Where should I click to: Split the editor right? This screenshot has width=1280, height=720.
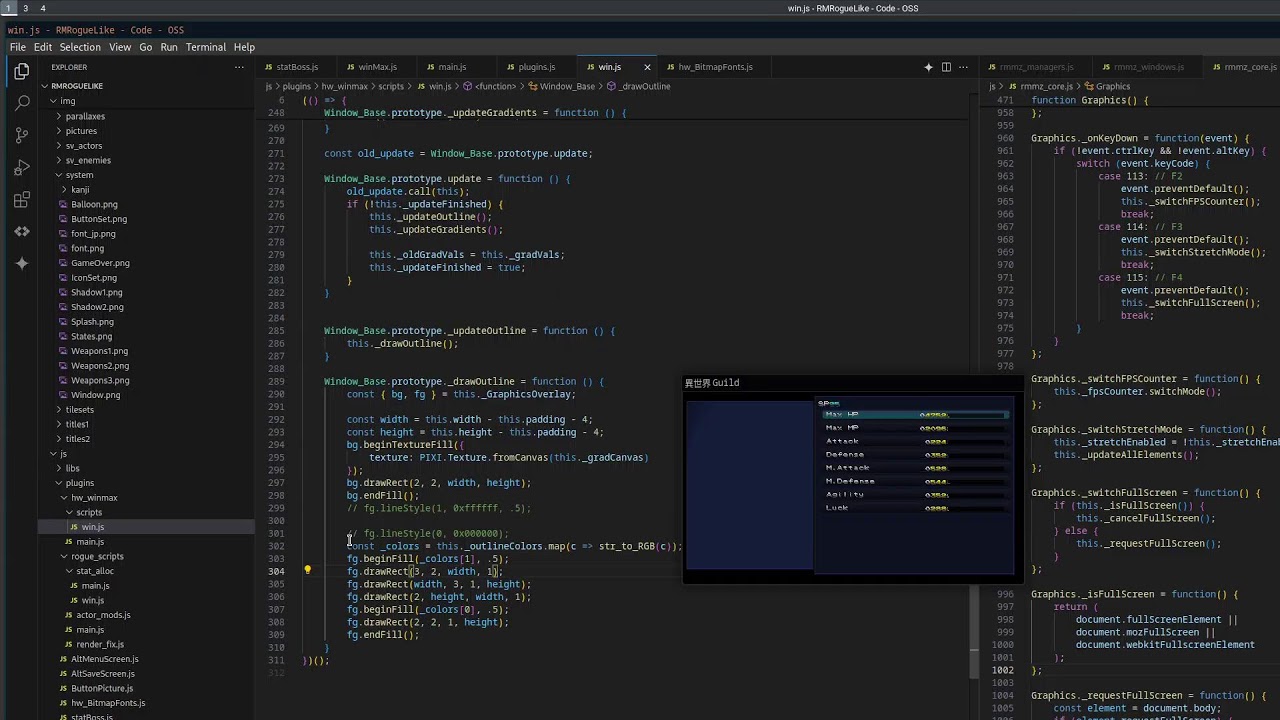point(946,67)
